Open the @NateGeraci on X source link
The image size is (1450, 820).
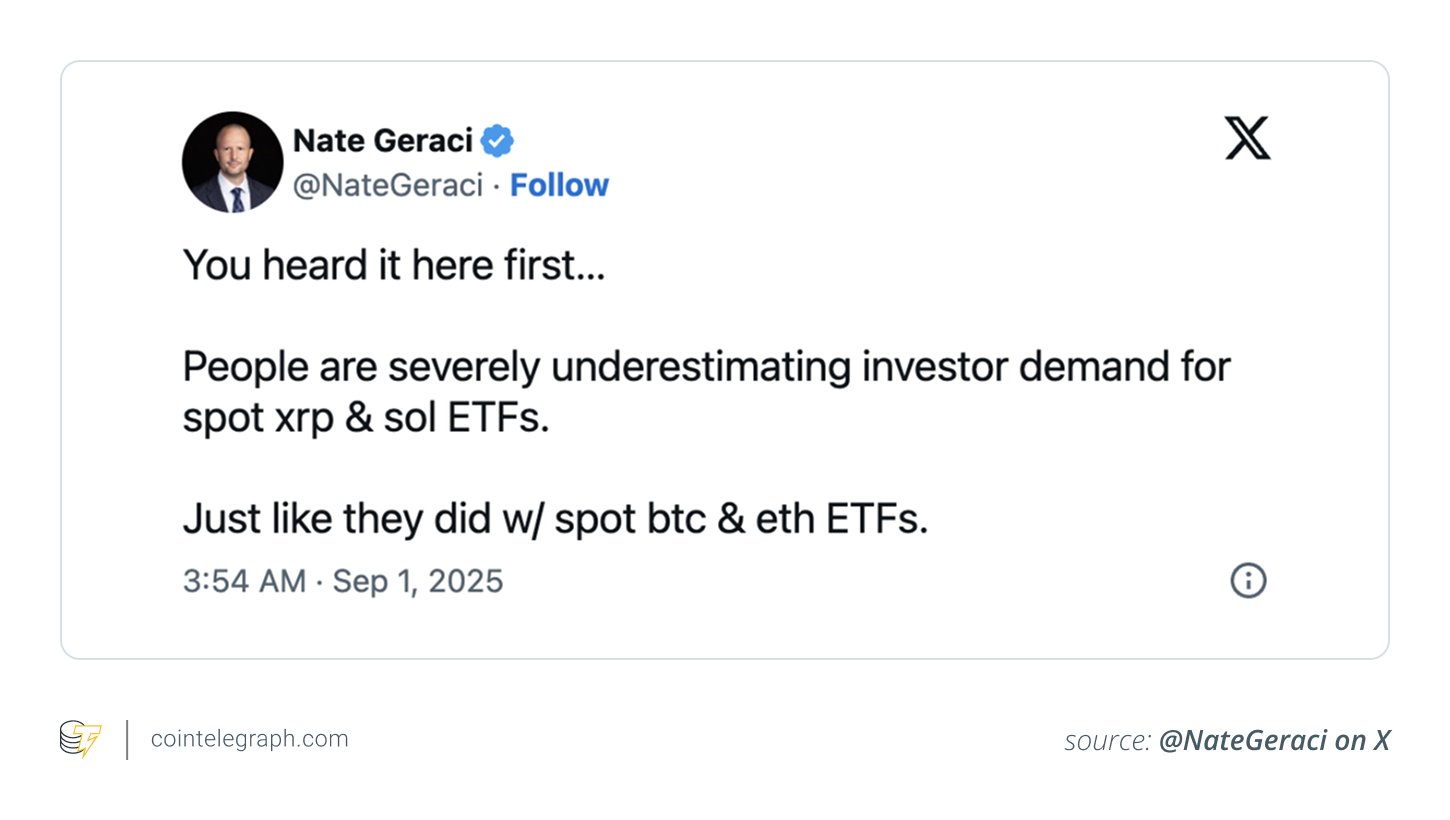[1277, 740]
